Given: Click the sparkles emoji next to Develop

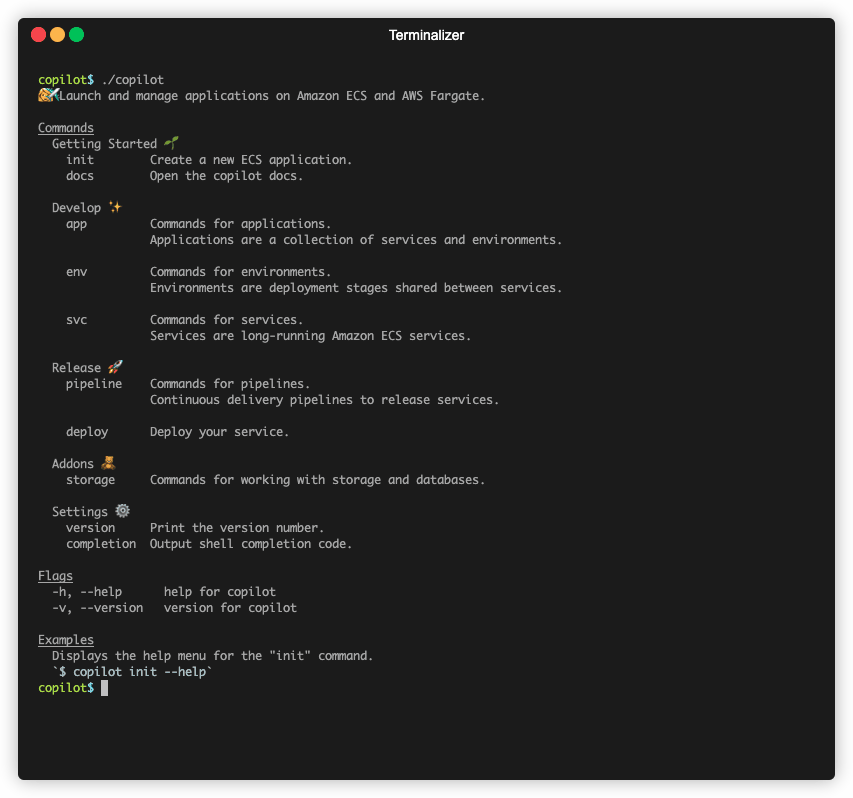Looking at the screenshot, I should point(115,207).
